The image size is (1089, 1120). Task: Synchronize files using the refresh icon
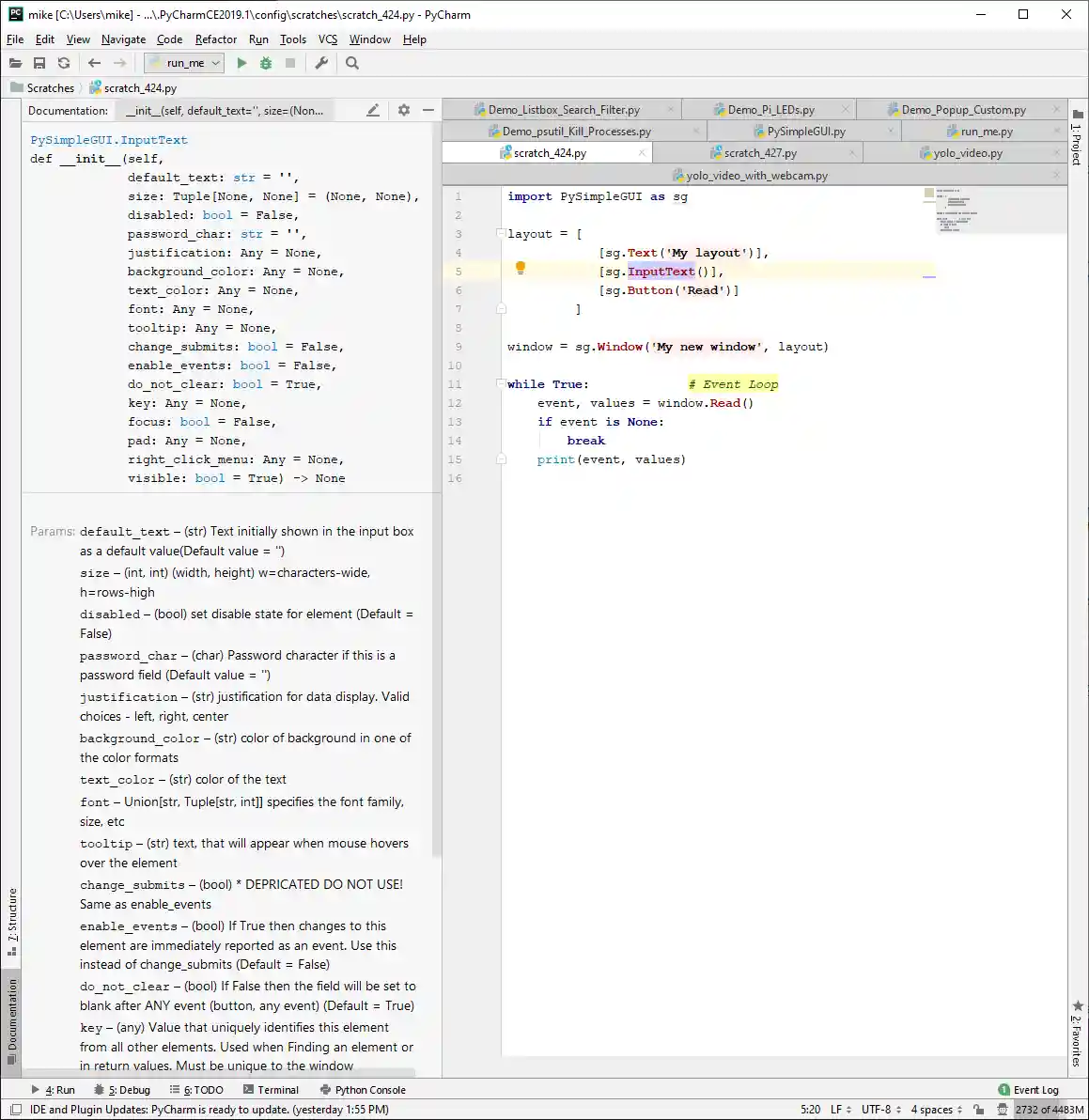[x=64, y=63]
